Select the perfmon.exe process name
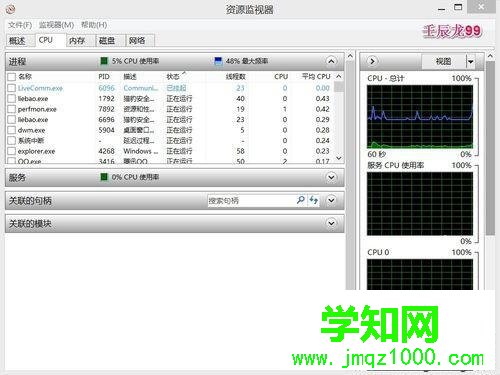The width and height of the screenshot is (500, 375). pos(37,109)
